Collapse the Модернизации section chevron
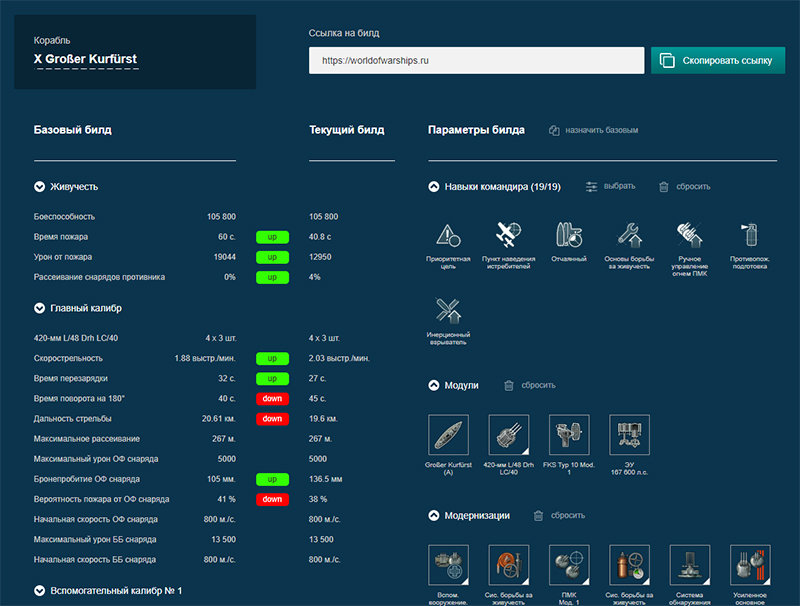The image size is (800, 606). pos(434,516)
